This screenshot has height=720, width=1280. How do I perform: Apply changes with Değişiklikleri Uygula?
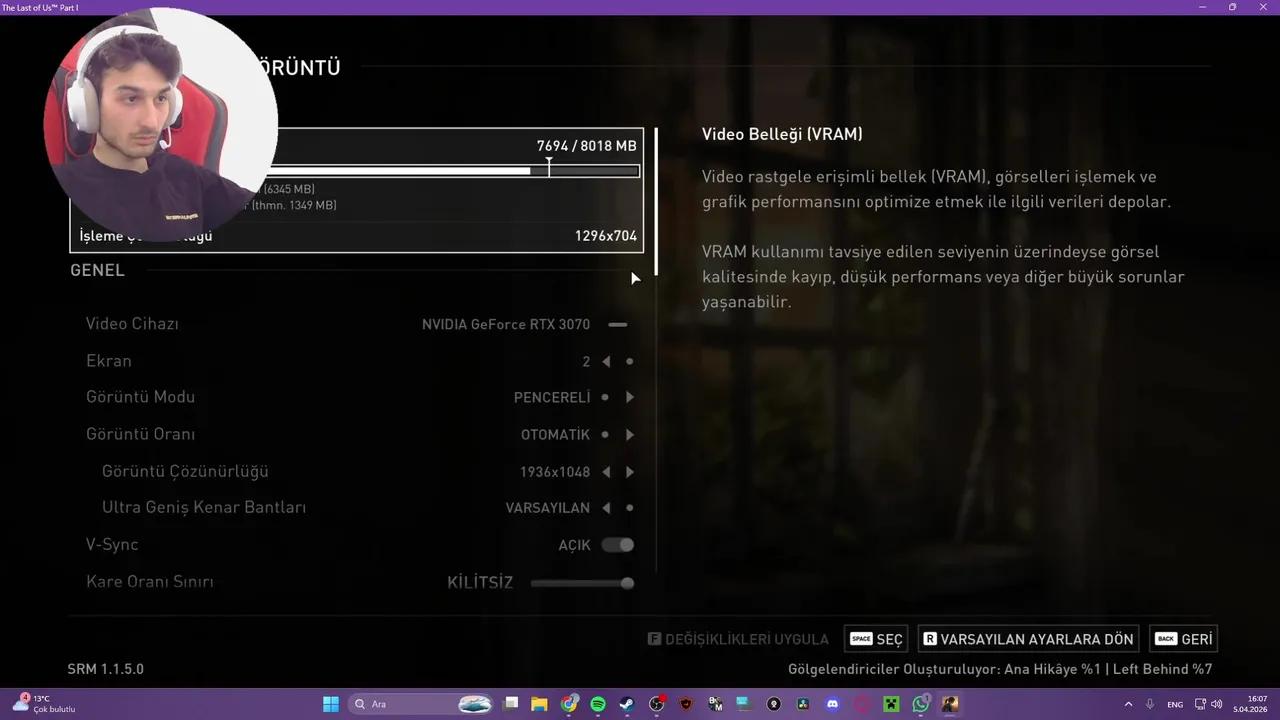[738, 639]
